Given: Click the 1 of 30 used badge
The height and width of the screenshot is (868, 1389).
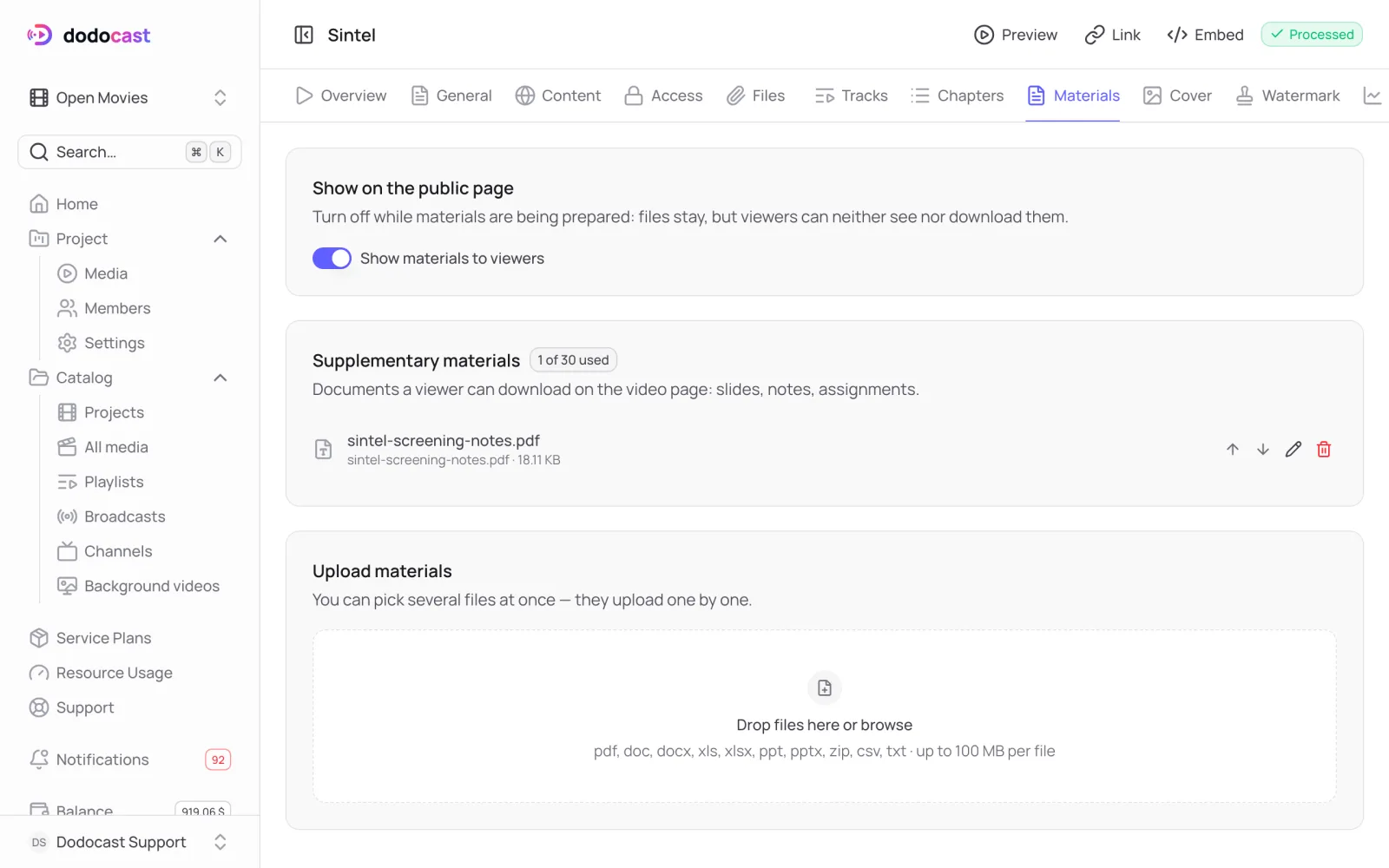Looking at the screenshot, I should coord(573,360).
